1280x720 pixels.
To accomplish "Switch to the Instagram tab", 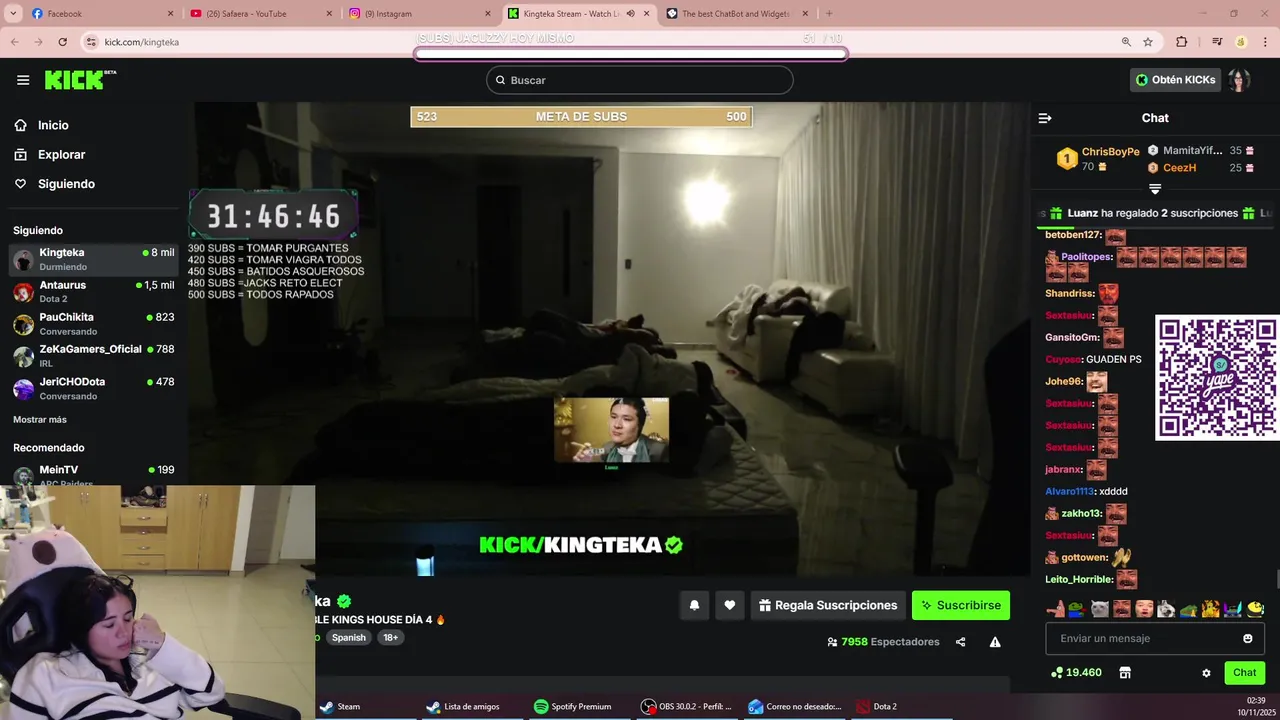I will pos(420,13).
